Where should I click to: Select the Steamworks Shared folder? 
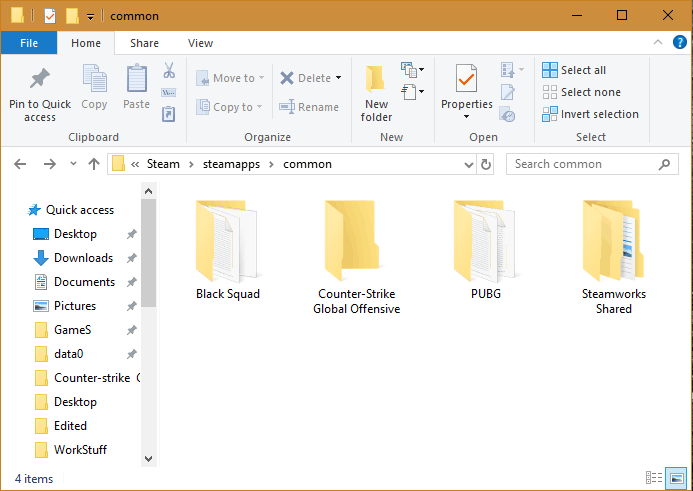tap(613, 257)
